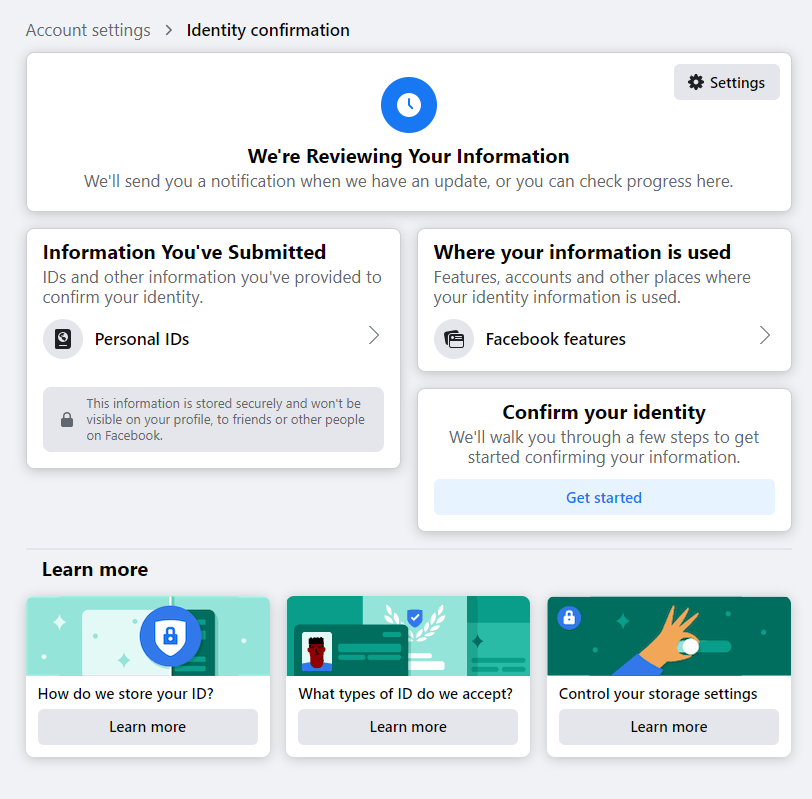
Task: Open Learn more under accepted ID types
Action: (x=408, y=727)
